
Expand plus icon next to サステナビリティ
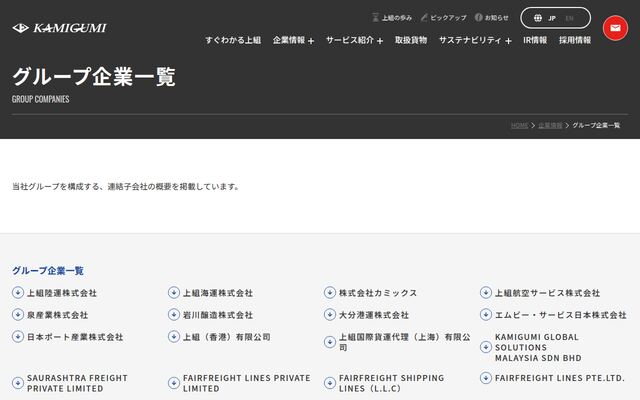point(508,41)
